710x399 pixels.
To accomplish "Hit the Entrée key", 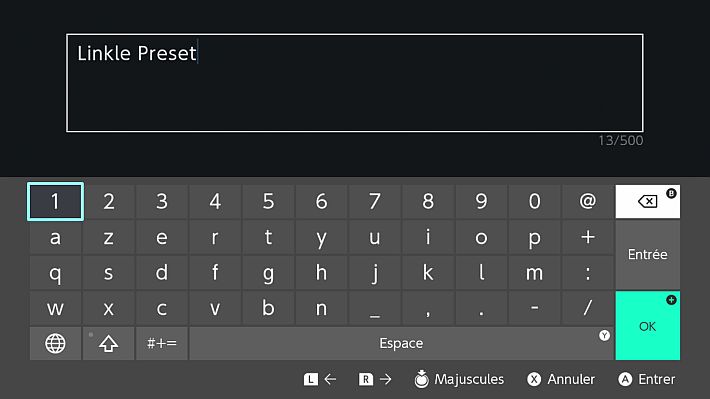I will tap(647, 254).
